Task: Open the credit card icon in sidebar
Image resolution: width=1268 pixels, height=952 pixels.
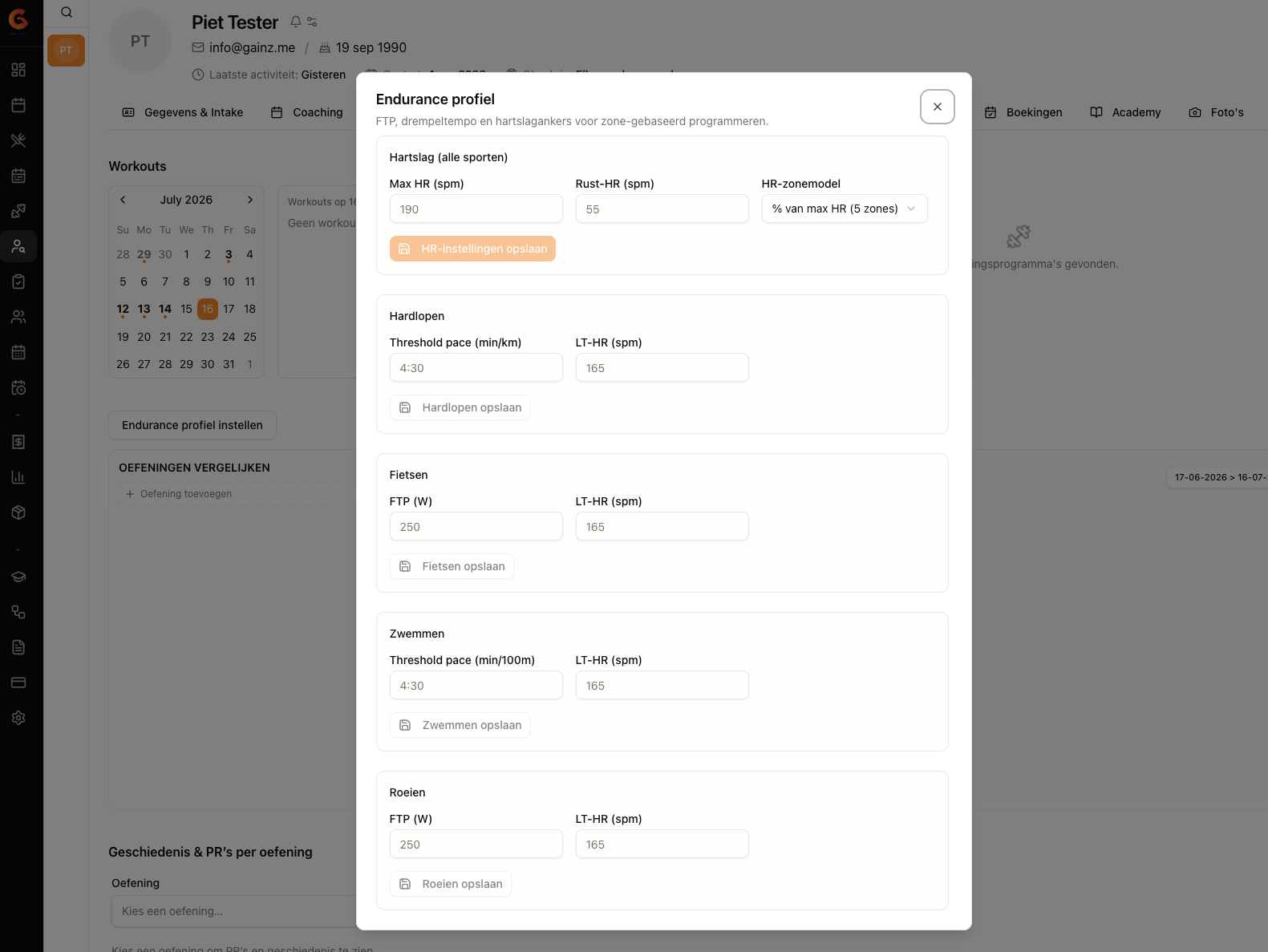Action: click(18, 683)
